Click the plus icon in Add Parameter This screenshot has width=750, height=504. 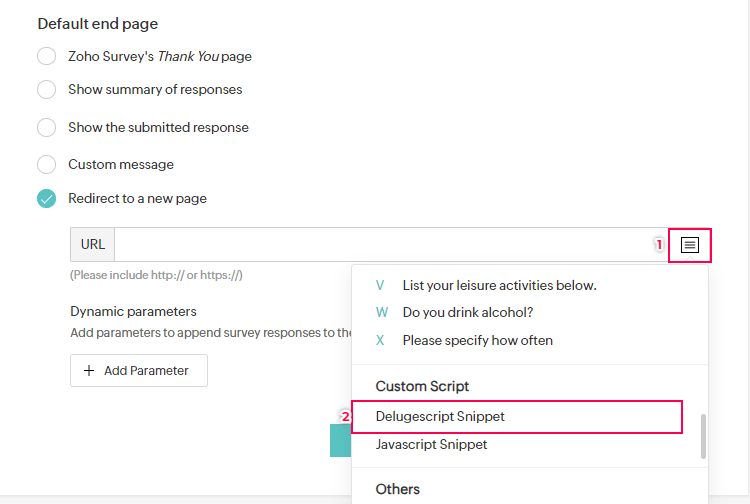(89, 371)
